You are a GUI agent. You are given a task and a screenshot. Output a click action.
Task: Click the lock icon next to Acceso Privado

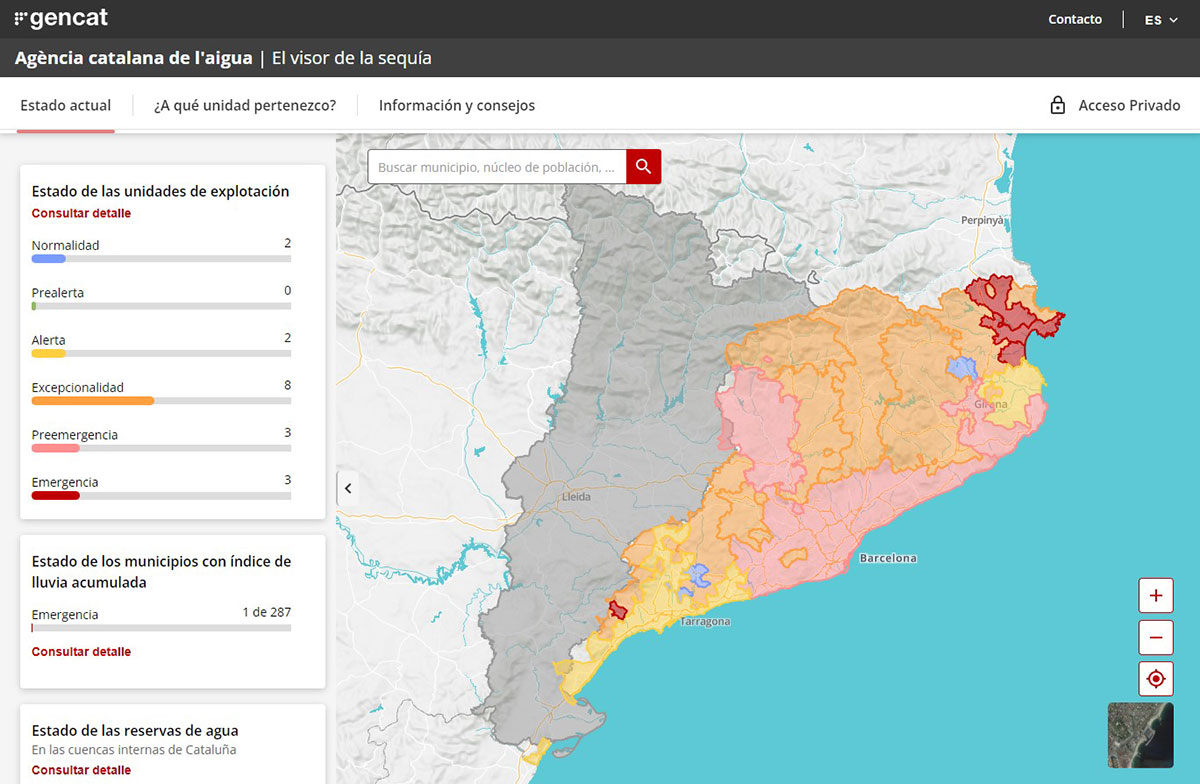(1057, 104)
